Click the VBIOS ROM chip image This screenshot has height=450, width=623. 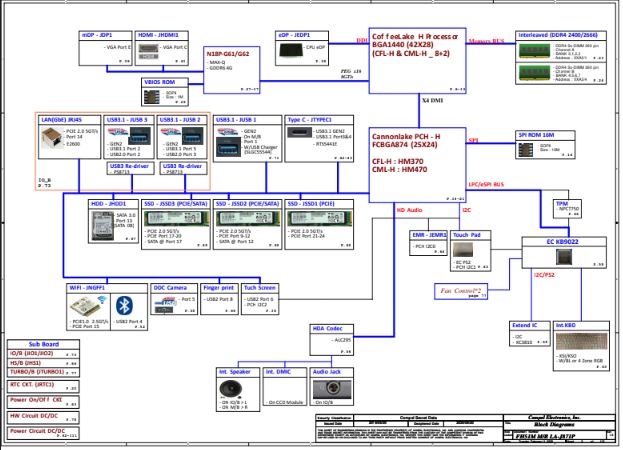(x=151, y=97)
